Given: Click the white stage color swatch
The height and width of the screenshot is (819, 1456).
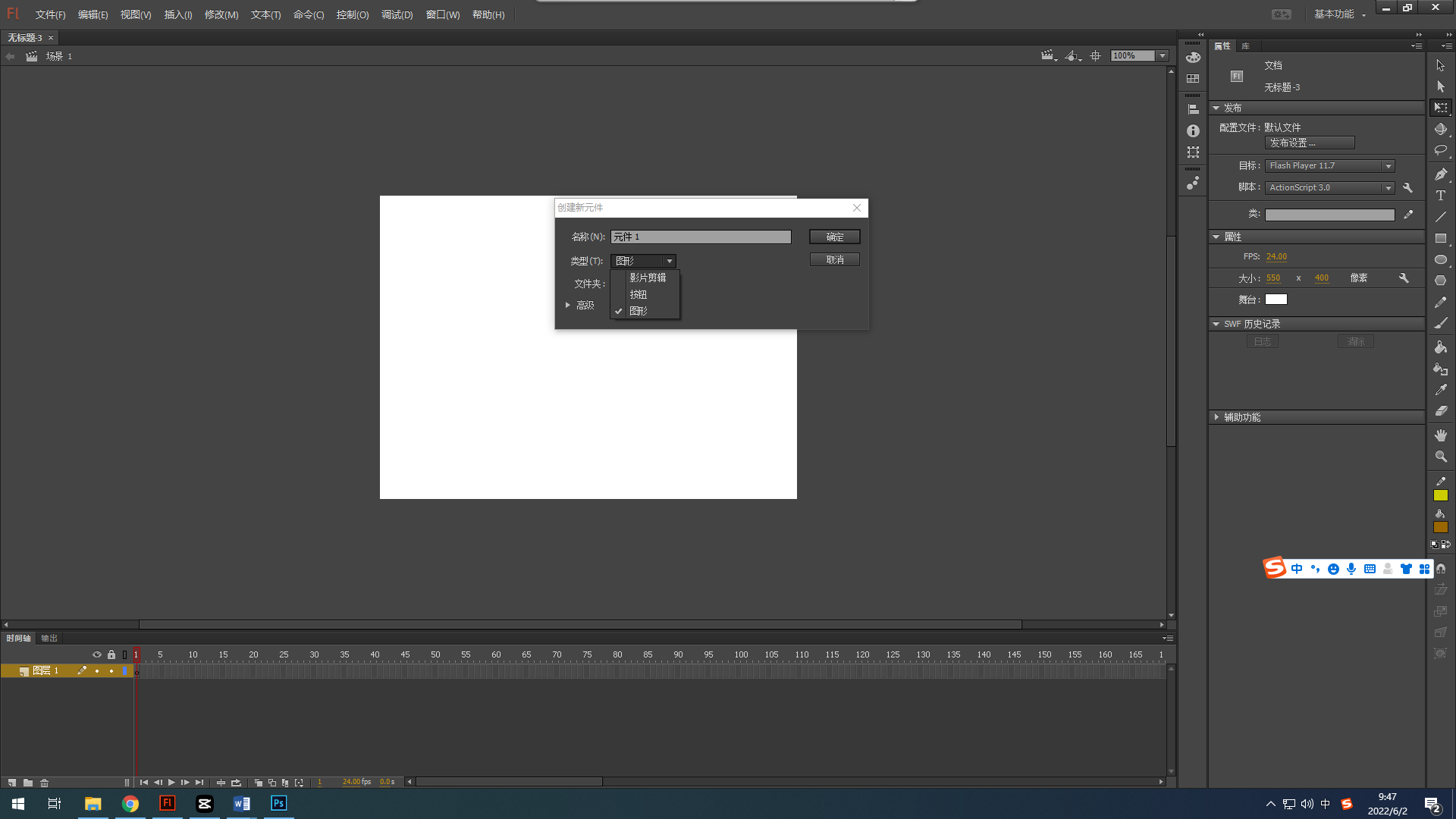Looking at the screenshot, I should coord(1276,300).
